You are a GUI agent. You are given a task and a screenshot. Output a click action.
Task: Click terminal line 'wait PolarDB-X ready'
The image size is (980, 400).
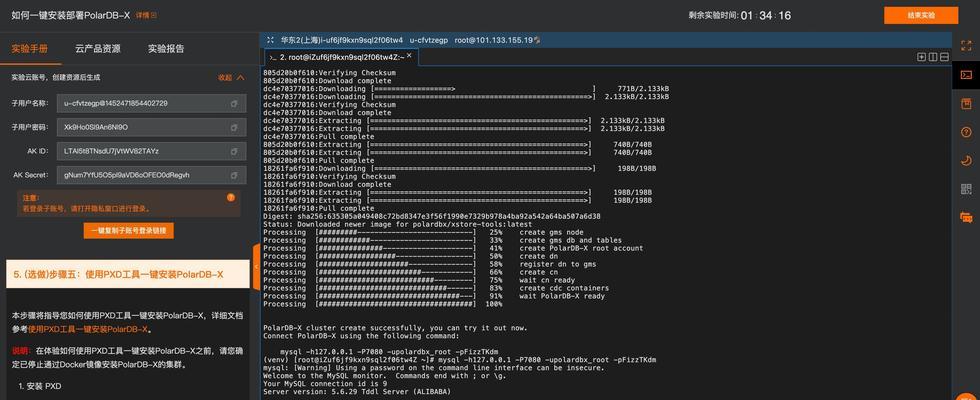[562, 296]
